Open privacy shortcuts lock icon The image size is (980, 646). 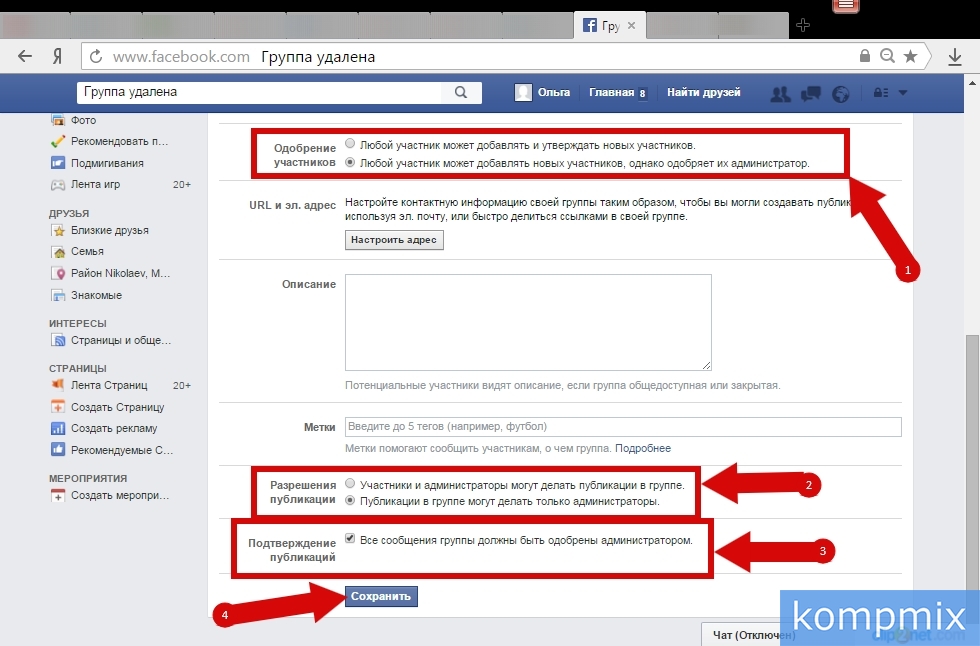[880, 93]
